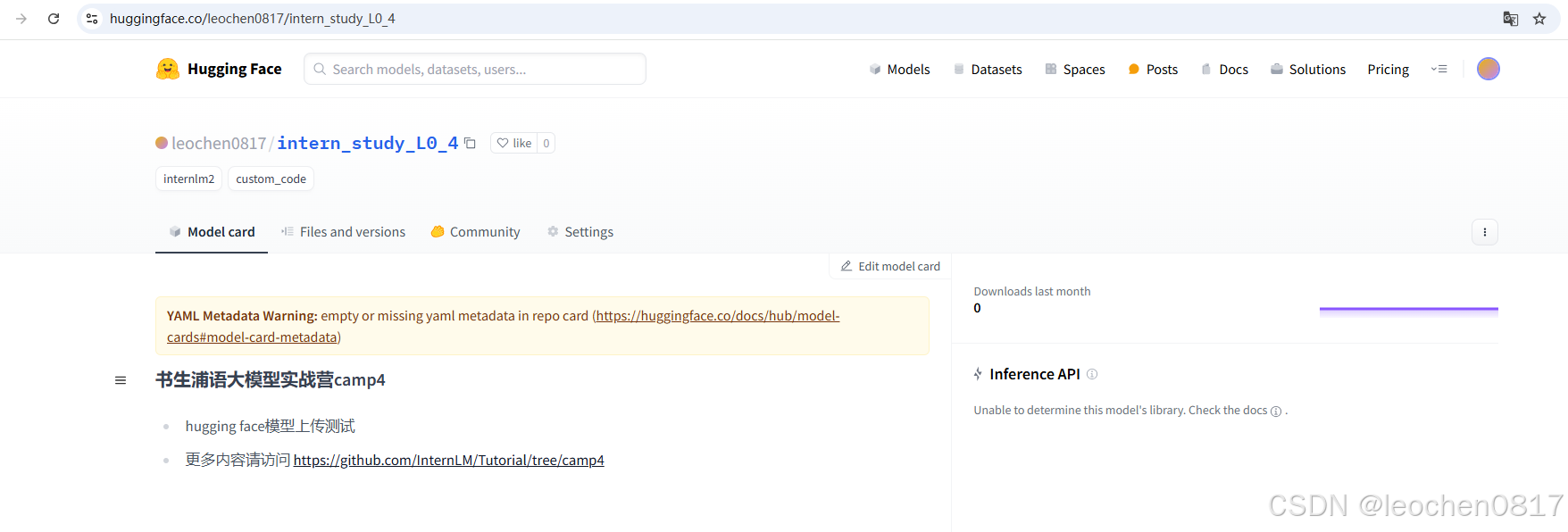Click the leochen0817 avatar beside repo name
Viewport: 1568px width, 532px height.
162,143
